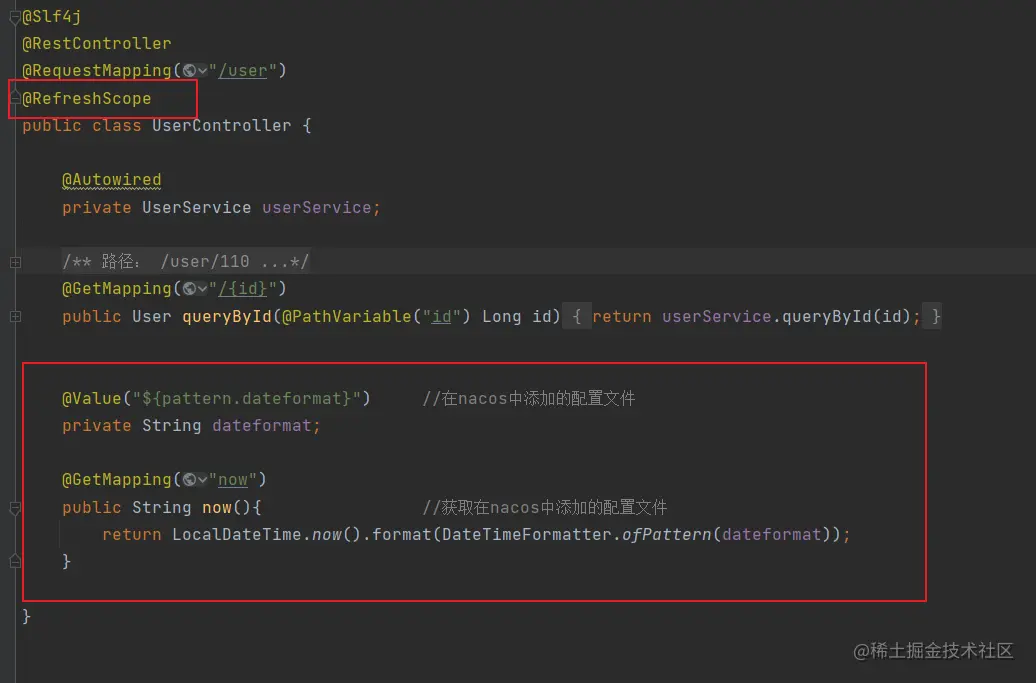Expand folded body via opening brace after Long id)

[577, 316]
